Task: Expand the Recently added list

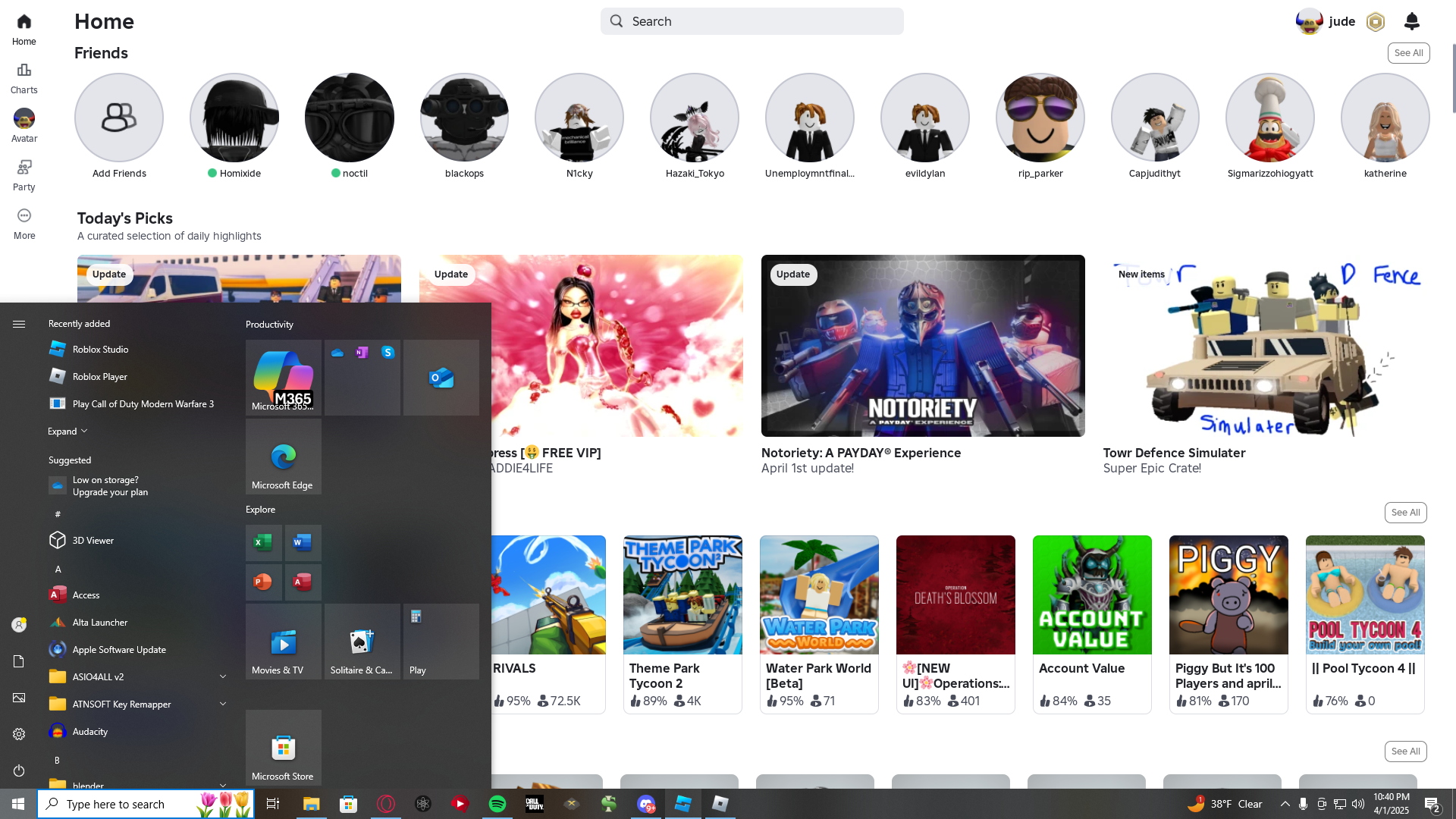Action: coord(67,431)
